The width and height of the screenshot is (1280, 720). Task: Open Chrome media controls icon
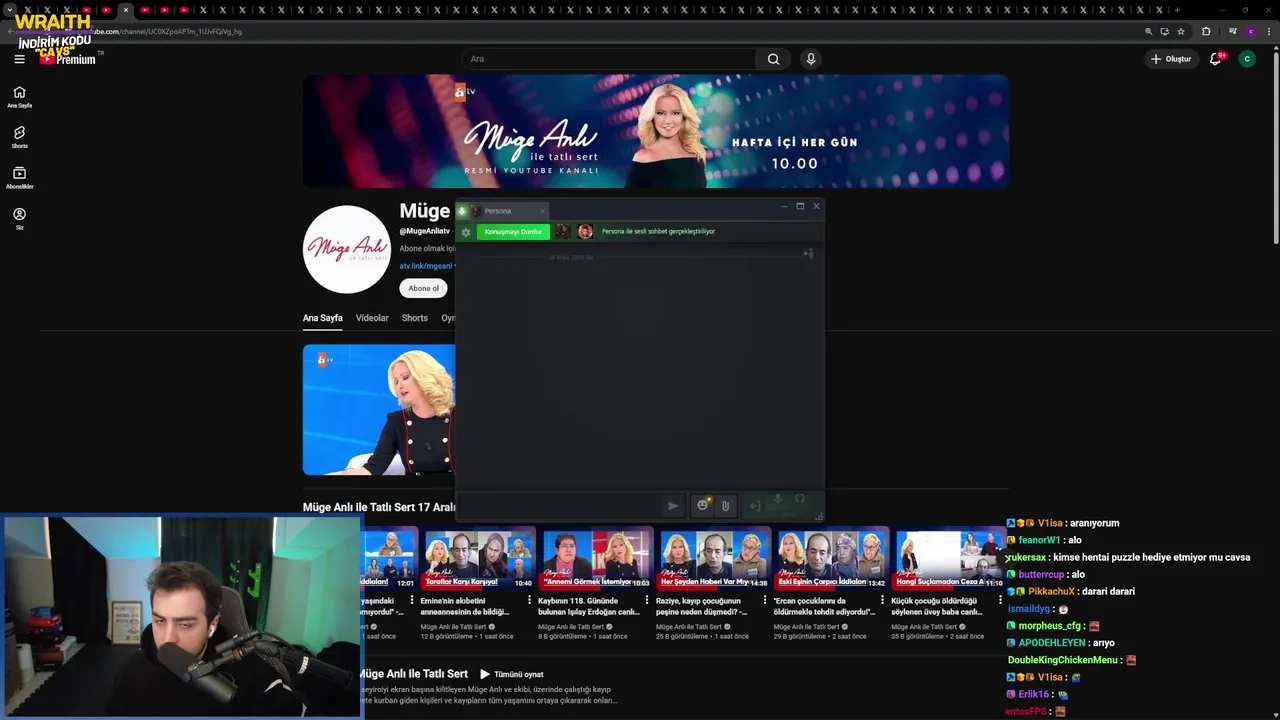point(1232,31)
